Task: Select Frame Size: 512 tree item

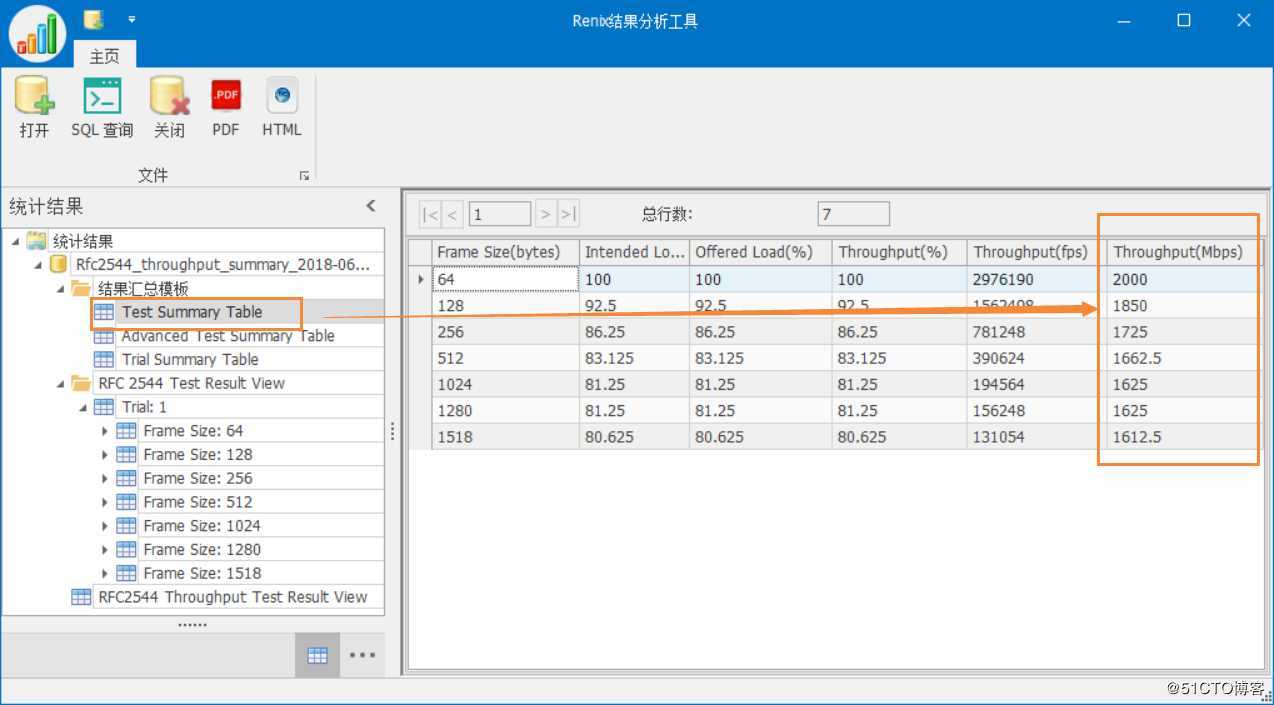Action: (x=198, y=502)
